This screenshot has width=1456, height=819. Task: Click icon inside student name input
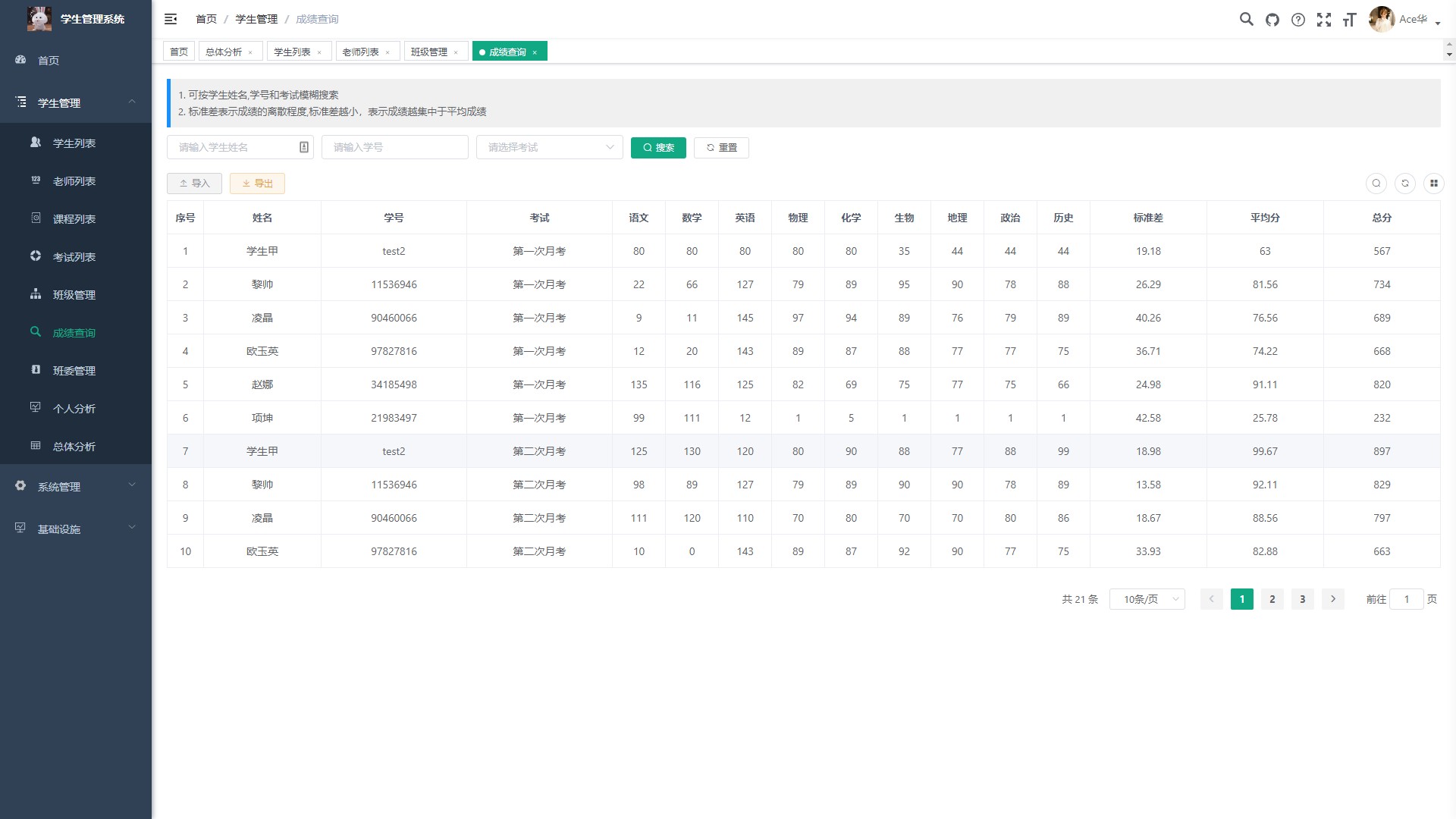click(x=304, y=147)
